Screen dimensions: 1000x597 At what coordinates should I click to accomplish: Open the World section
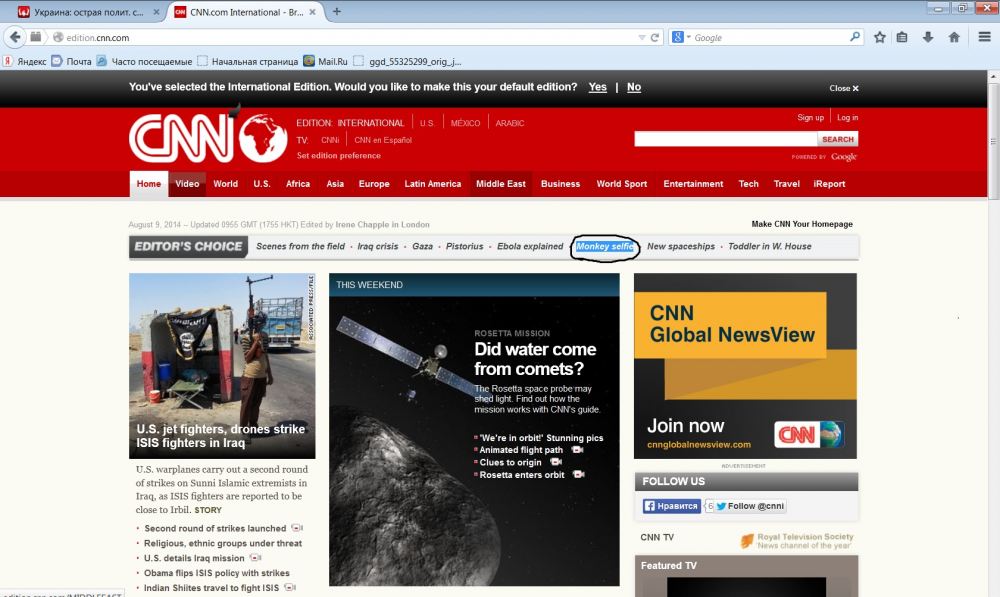pos(226,184)
